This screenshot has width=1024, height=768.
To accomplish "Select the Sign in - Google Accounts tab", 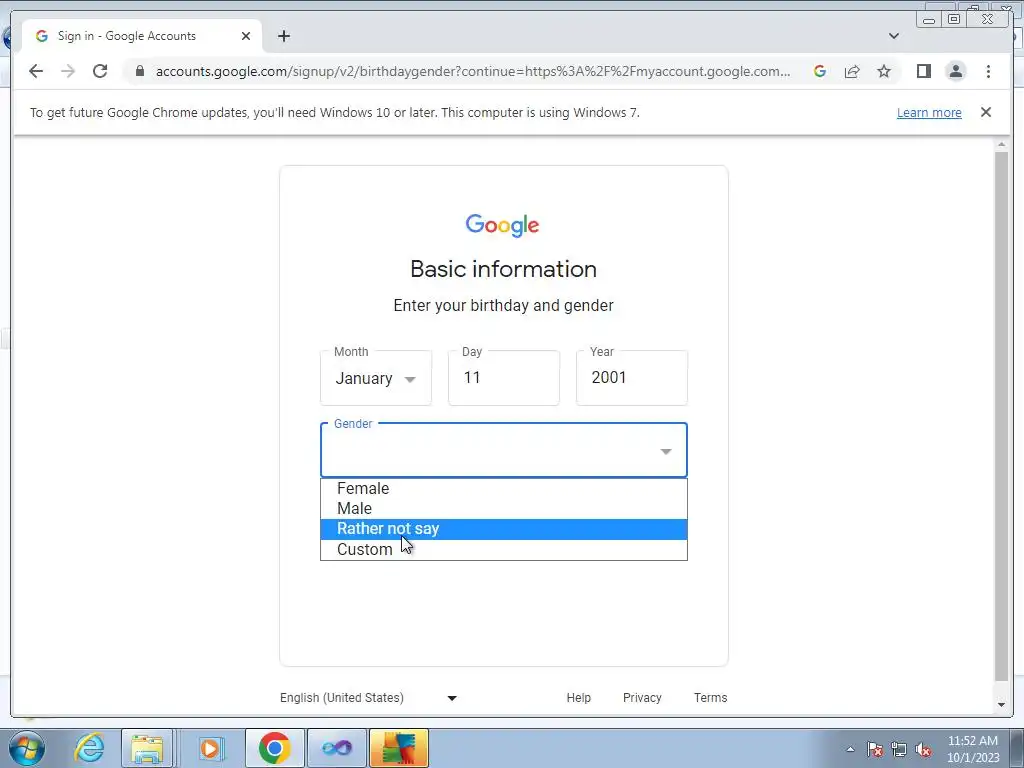I will [142, 36].
